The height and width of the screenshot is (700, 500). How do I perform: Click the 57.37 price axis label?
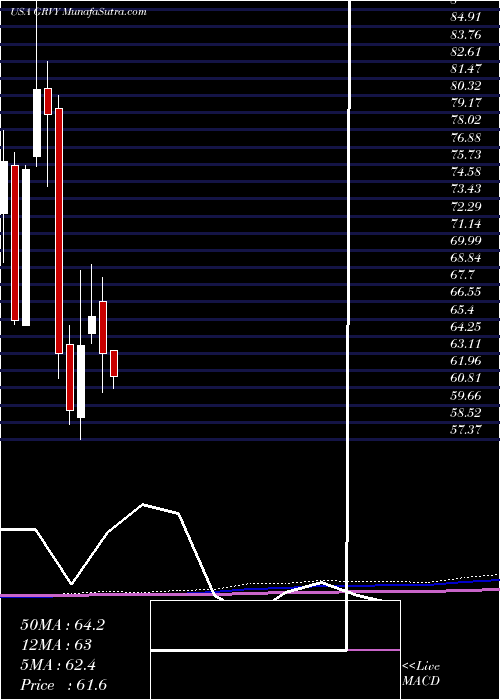[465, 429]
